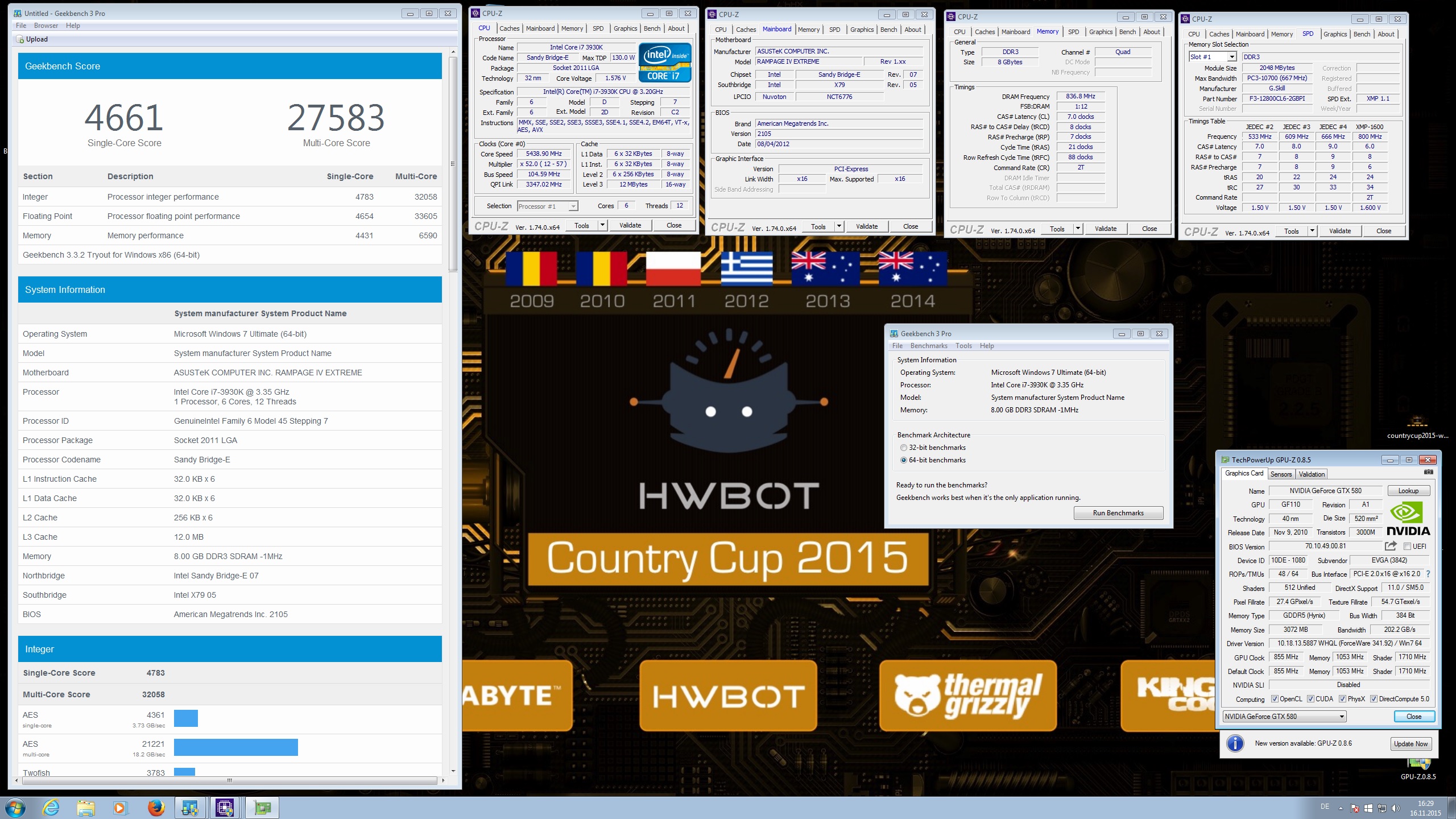Switch to the CPU-Z taskbar button

coord(225,808)
